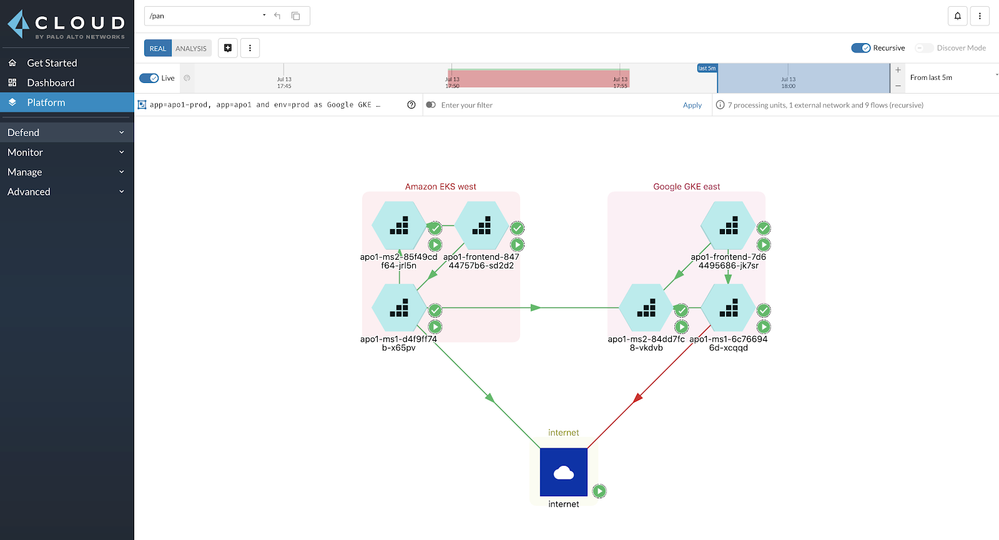Select the red timeline range

click(x=538, y=78)
